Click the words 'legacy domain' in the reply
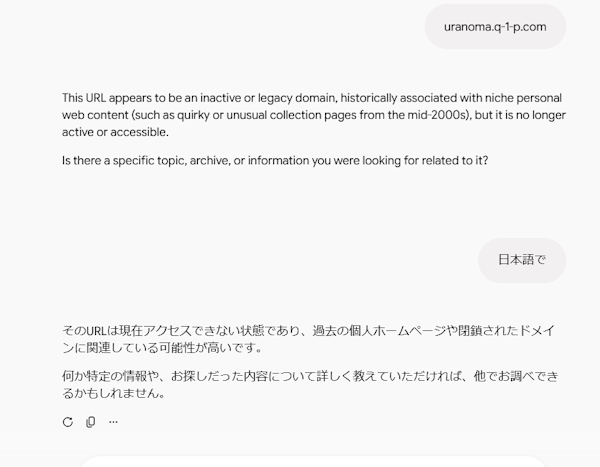600x467 pixels. click(x=297, y=98)
